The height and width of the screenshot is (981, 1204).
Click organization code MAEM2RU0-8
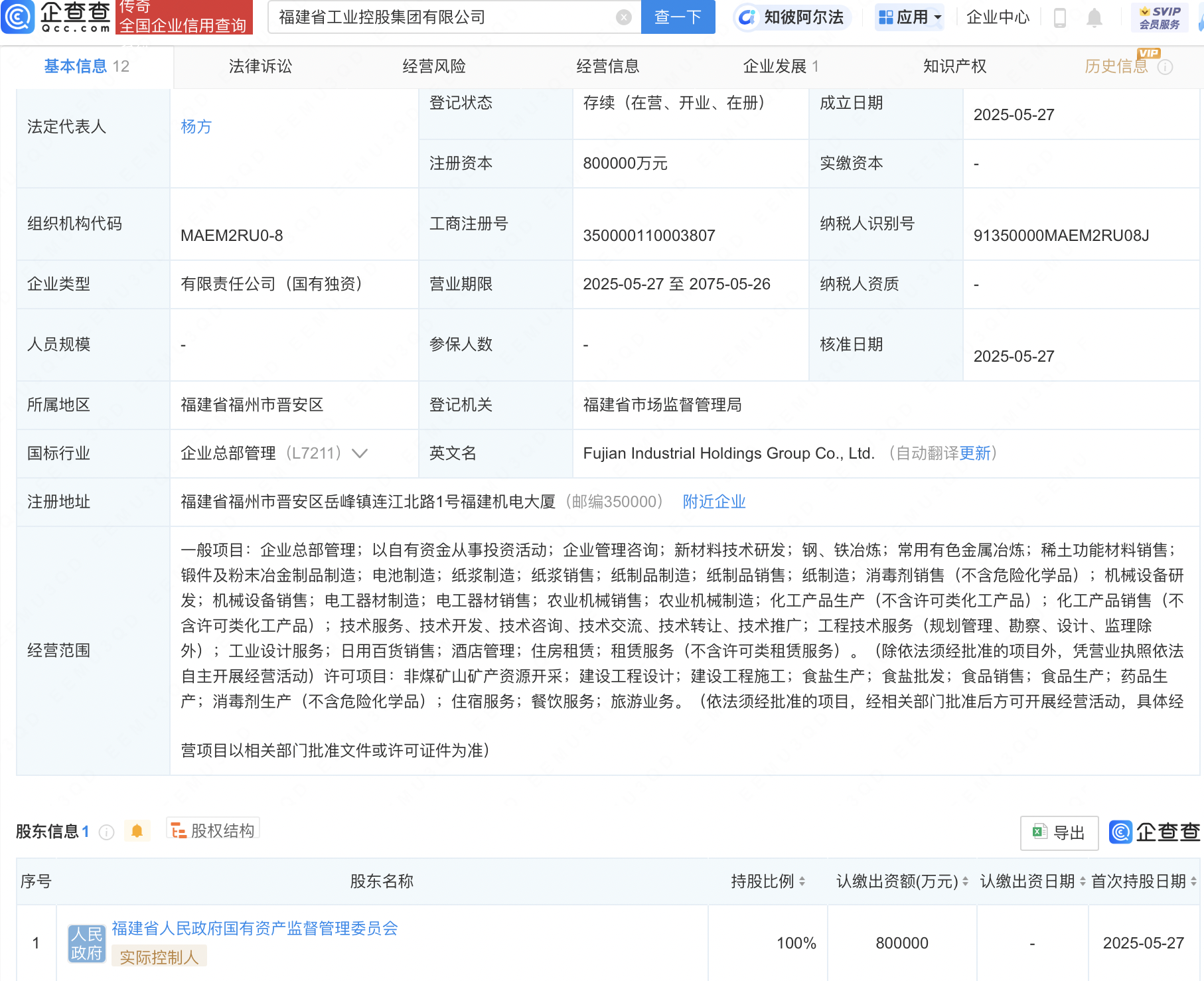[x=232, y=236]
